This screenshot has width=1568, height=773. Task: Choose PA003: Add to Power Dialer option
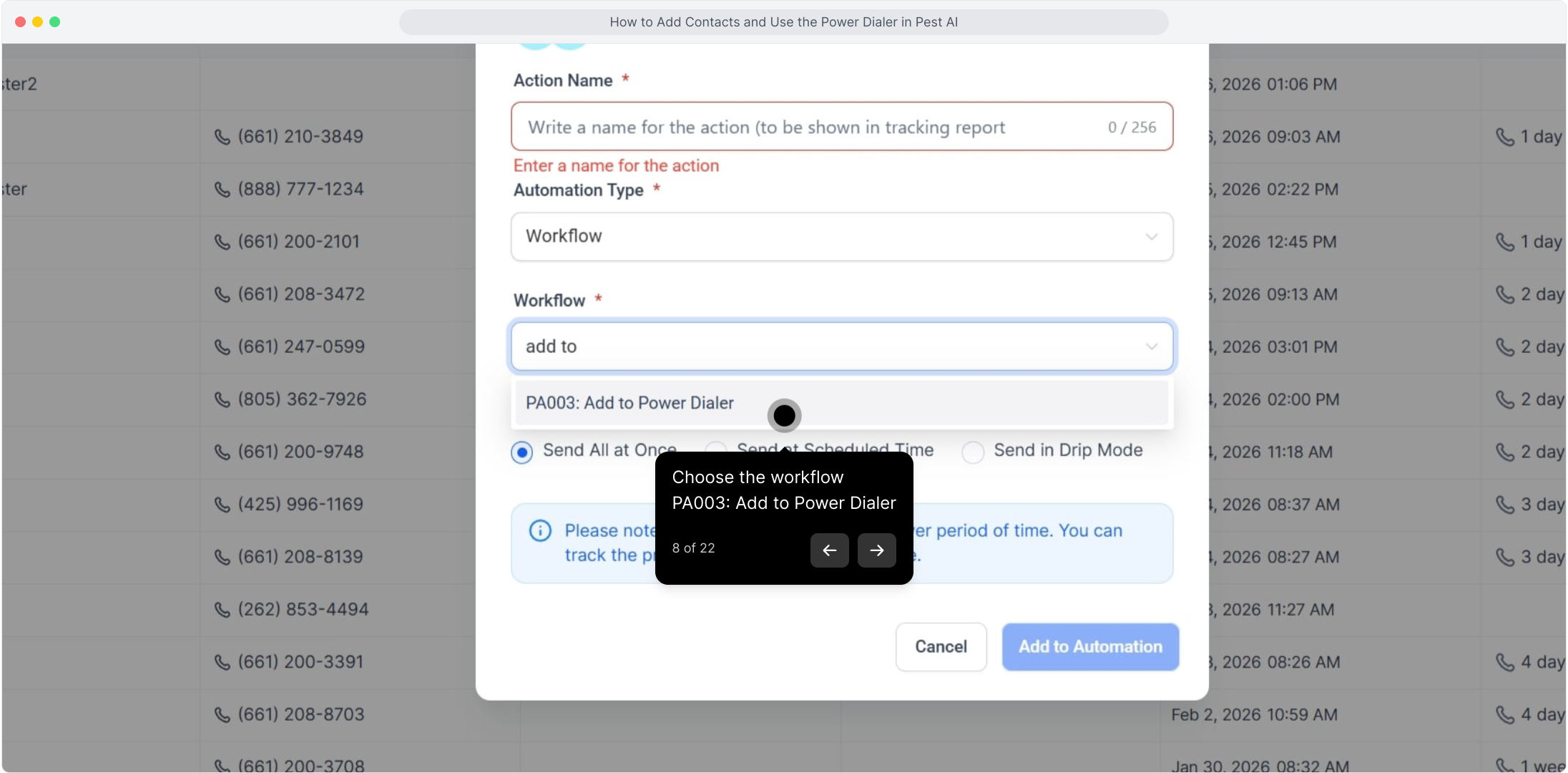630,403
